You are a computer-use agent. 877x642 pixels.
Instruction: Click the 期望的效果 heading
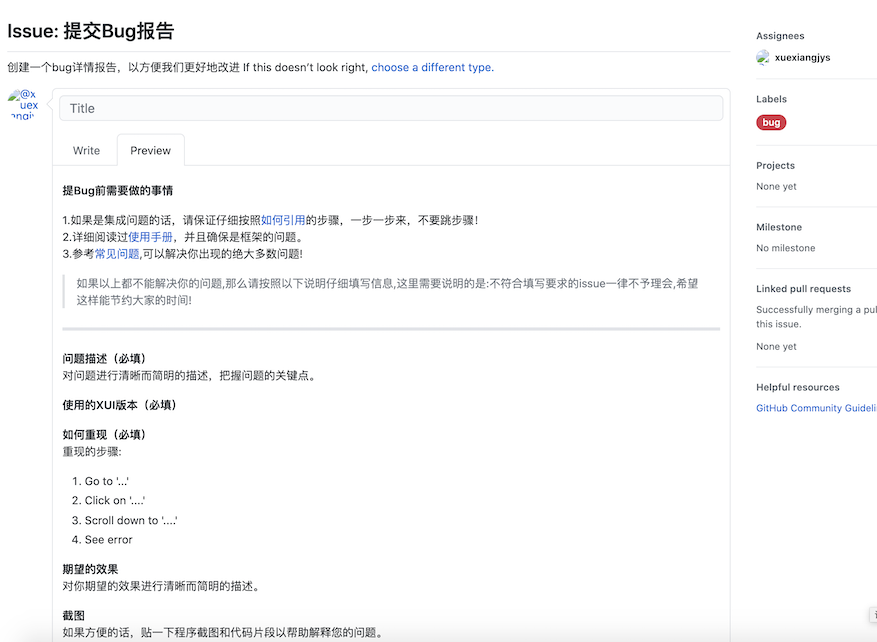pyautogui.click(x=90, y=569)
